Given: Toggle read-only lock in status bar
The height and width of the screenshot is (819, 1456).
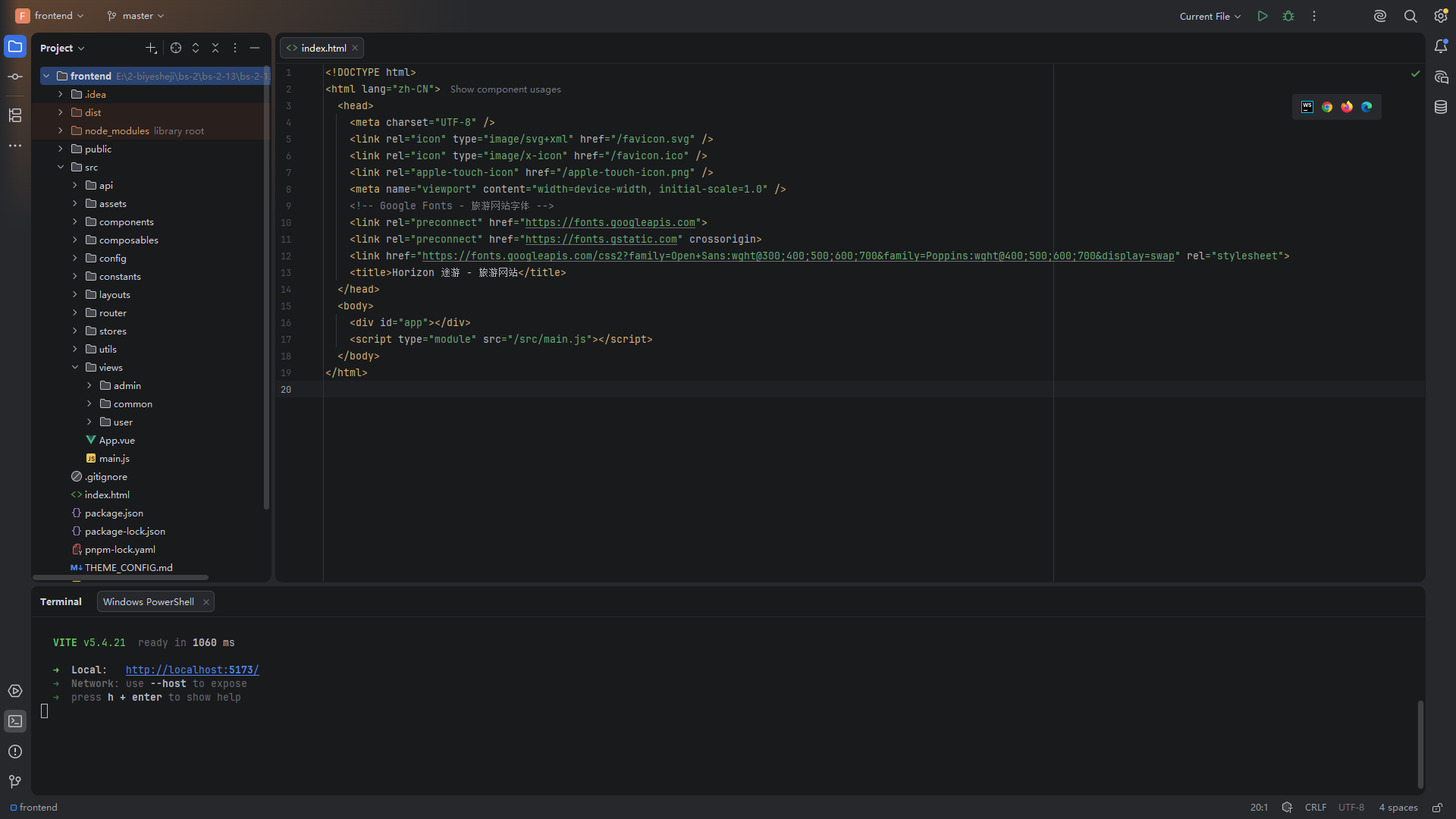Looking at the screenshot, I should coord(1437,808).
